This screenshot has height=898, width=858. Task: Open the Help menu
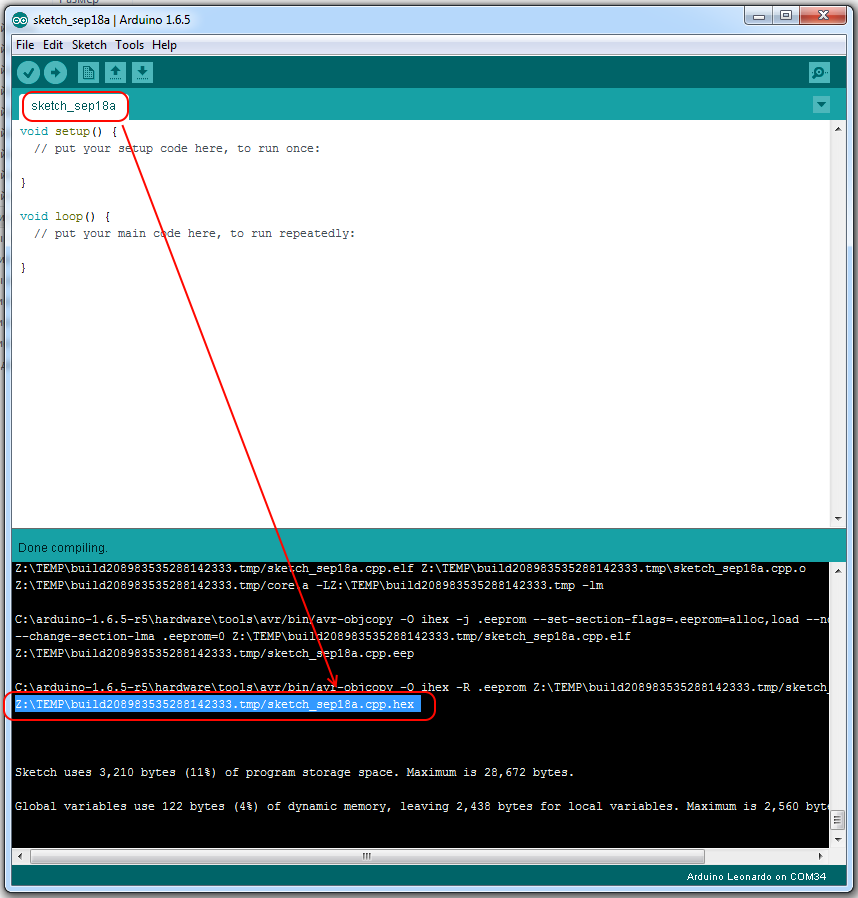point(164,45)
